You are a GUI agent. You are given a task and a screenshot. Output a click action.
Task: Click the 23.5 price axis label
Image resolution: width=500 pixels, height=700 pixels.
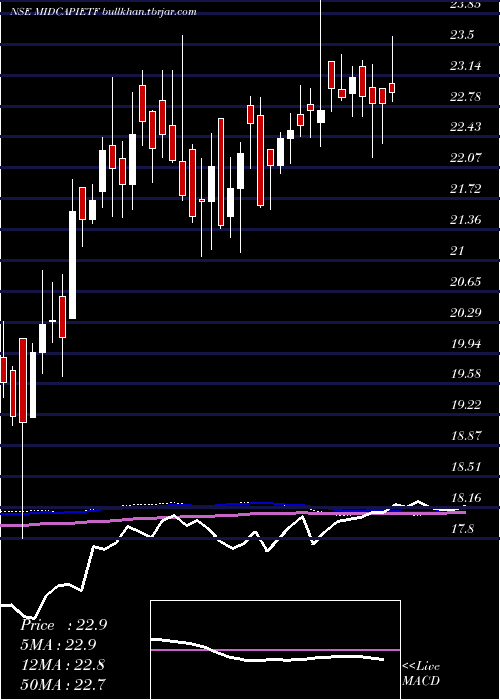click(462, 36)
